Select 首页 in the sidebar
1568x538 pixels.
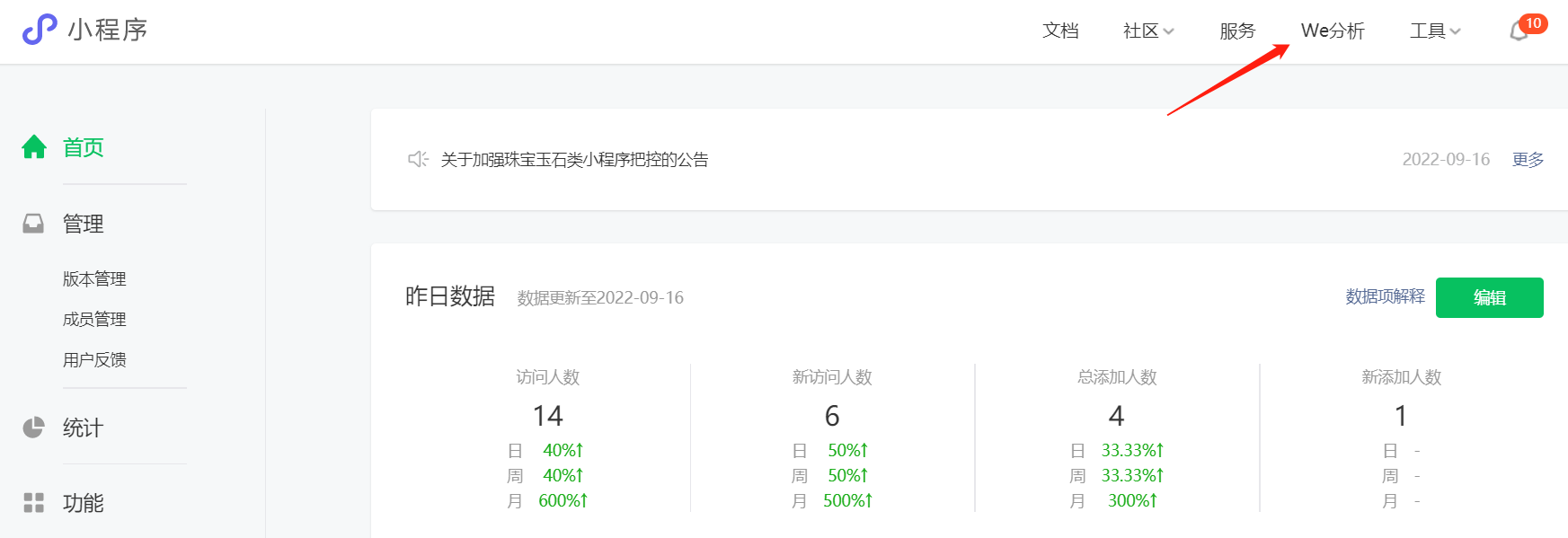[x=84, y=147]
